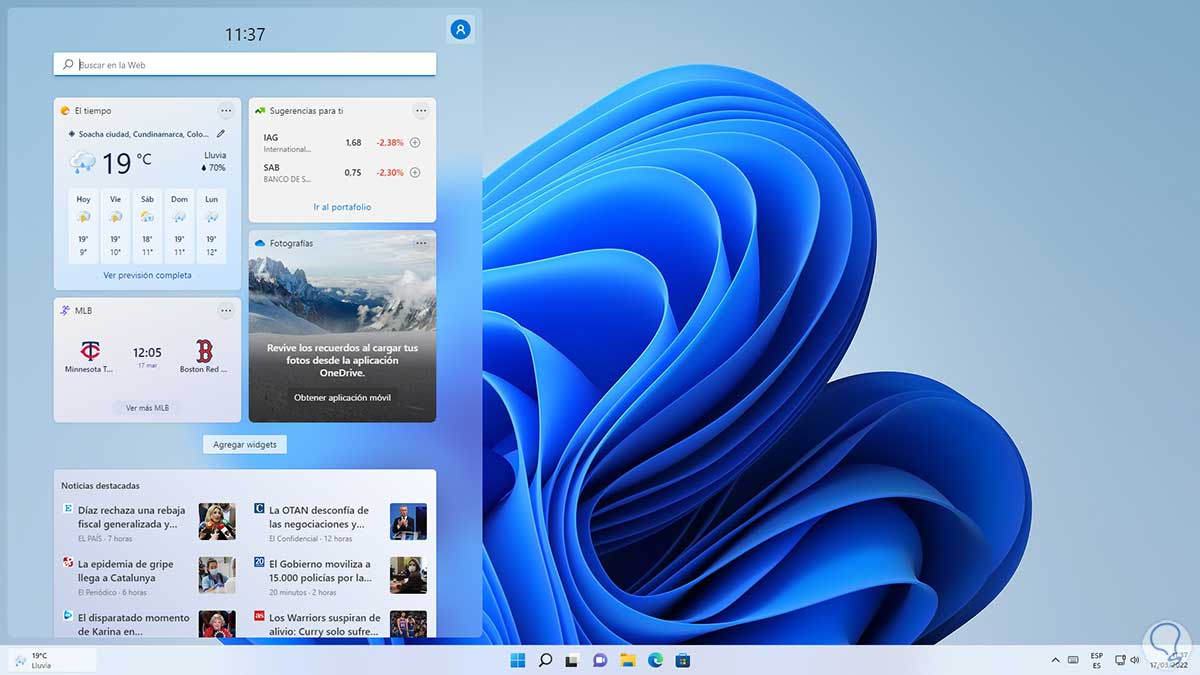The image size is (1200, 675).
Task: Click the 20 minutos source icon
Action: [x=259, y=563]
